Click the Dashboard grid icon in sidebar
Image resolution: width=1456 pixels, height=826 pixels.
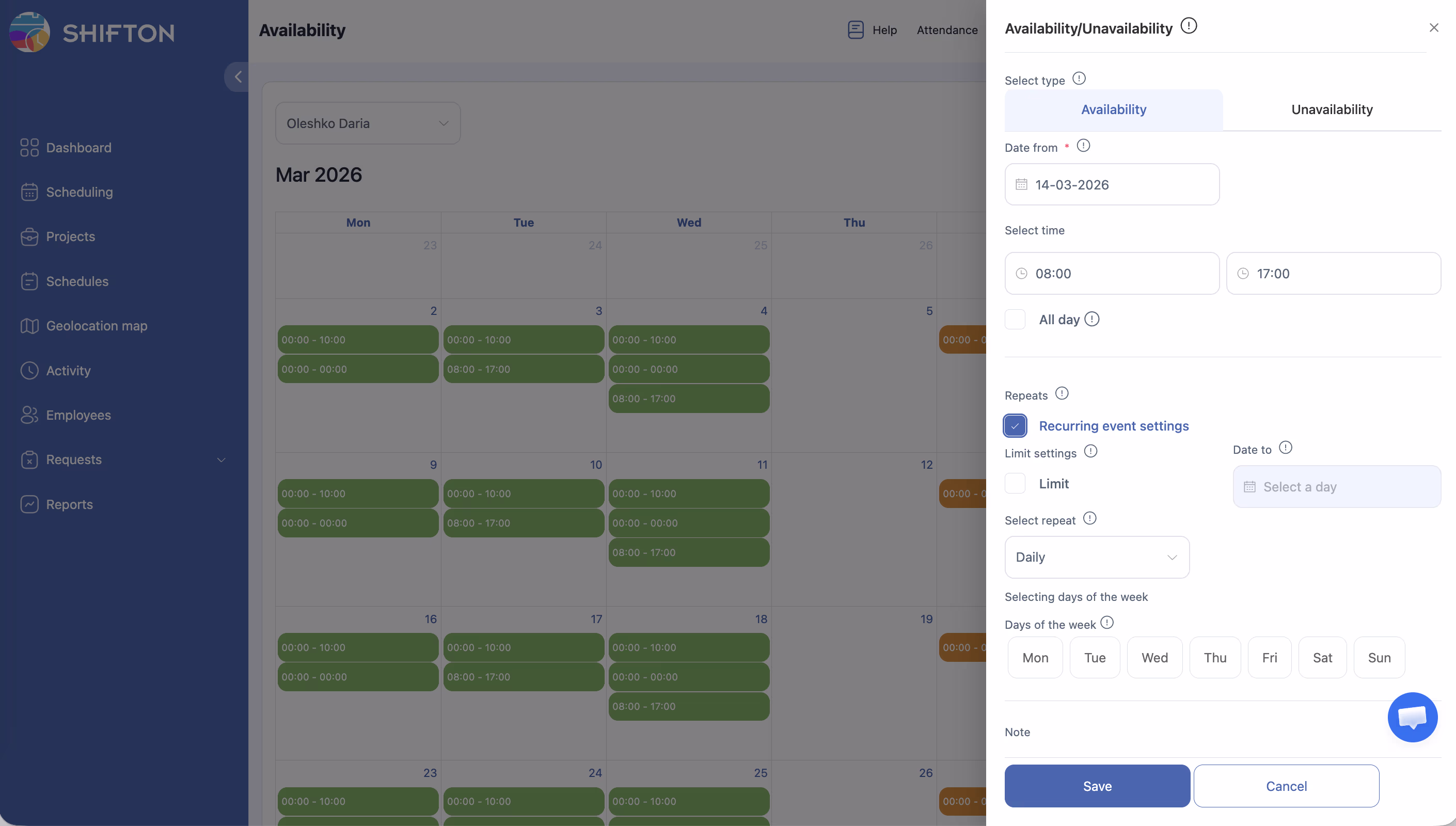click(29, 148)
